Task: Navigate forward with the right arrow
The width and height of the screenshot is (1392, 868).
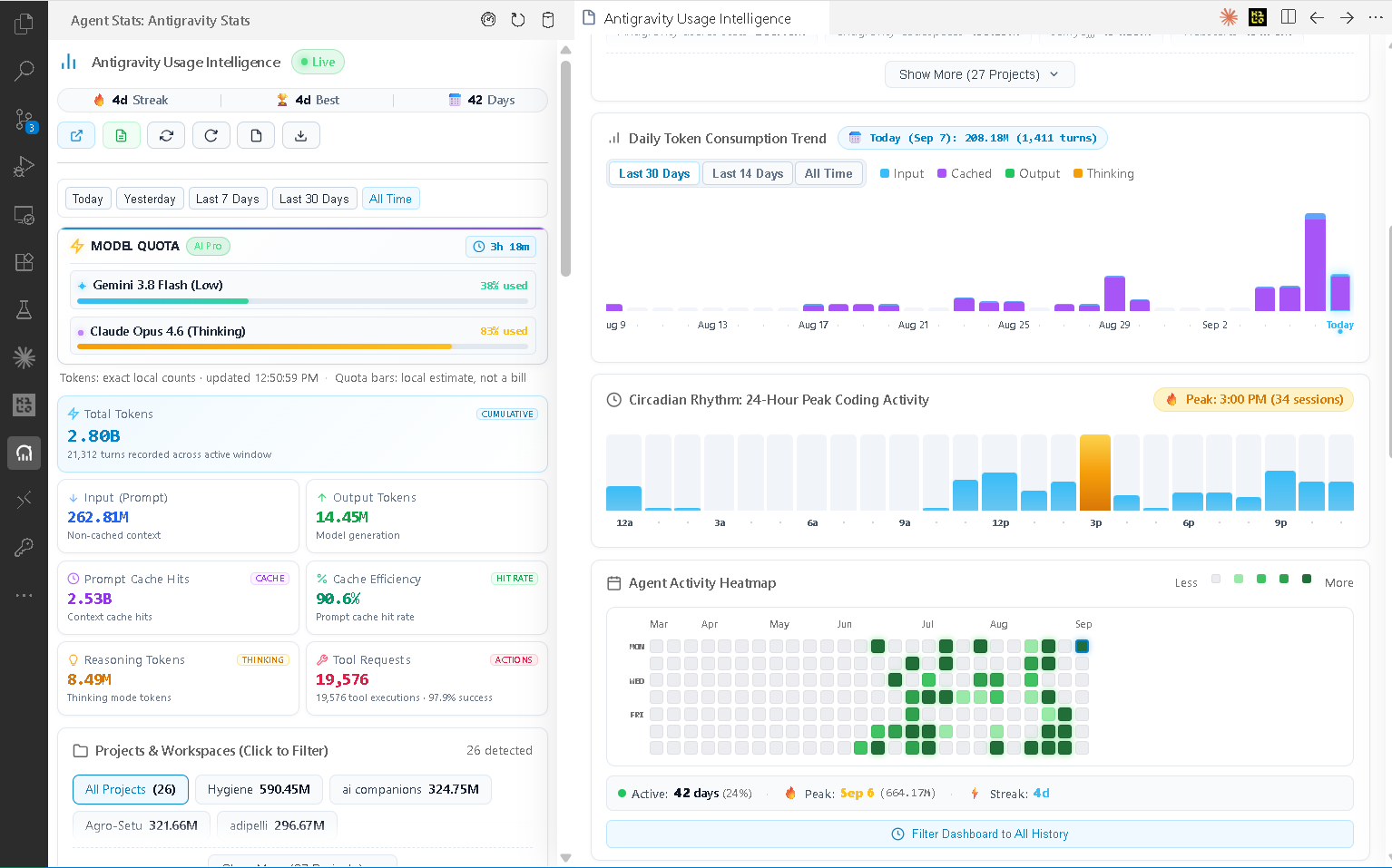Action: [x=1348, y=17]
